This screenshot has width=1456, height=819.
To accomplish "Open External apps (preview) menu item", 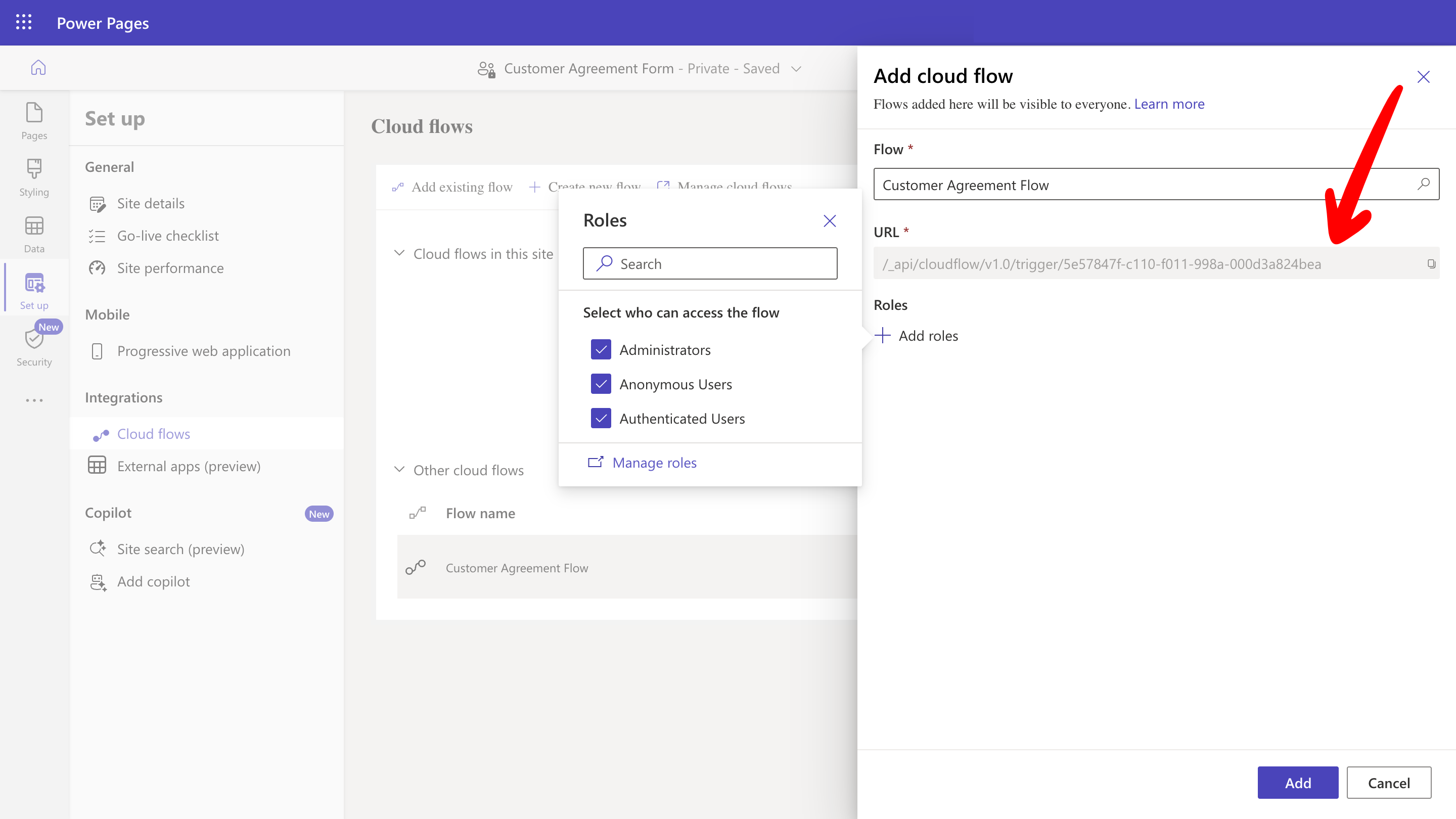I will [188, 466].
